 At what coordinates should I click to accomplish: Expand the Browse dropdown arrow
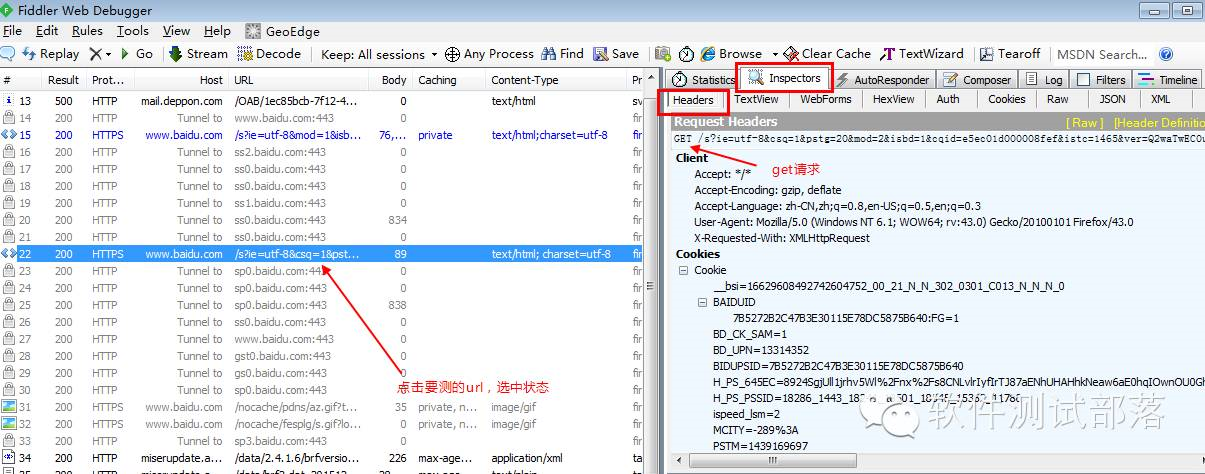point(774,54)
